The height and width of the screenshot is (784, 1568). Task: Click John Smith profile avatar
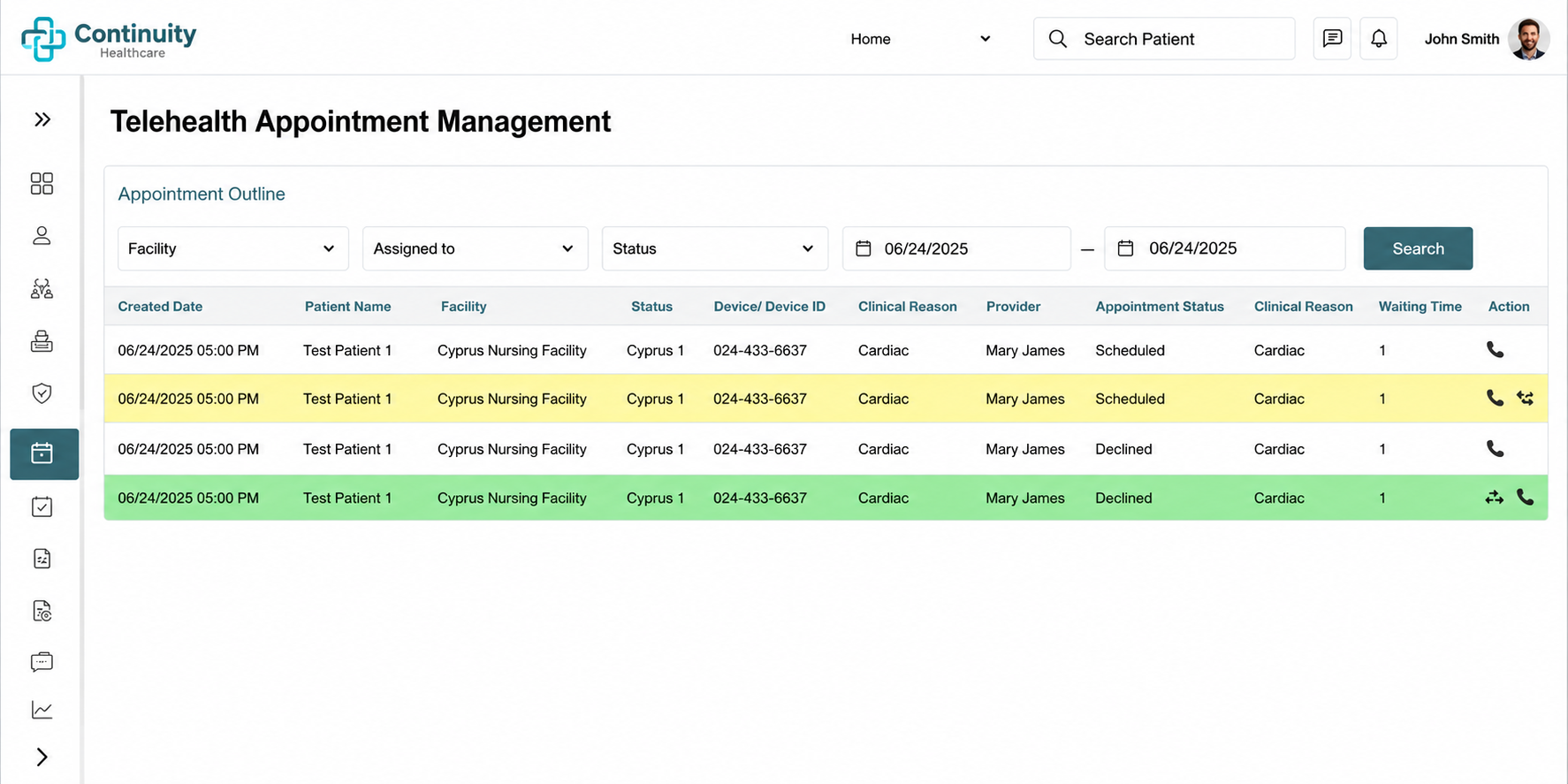coord(1528,39)
